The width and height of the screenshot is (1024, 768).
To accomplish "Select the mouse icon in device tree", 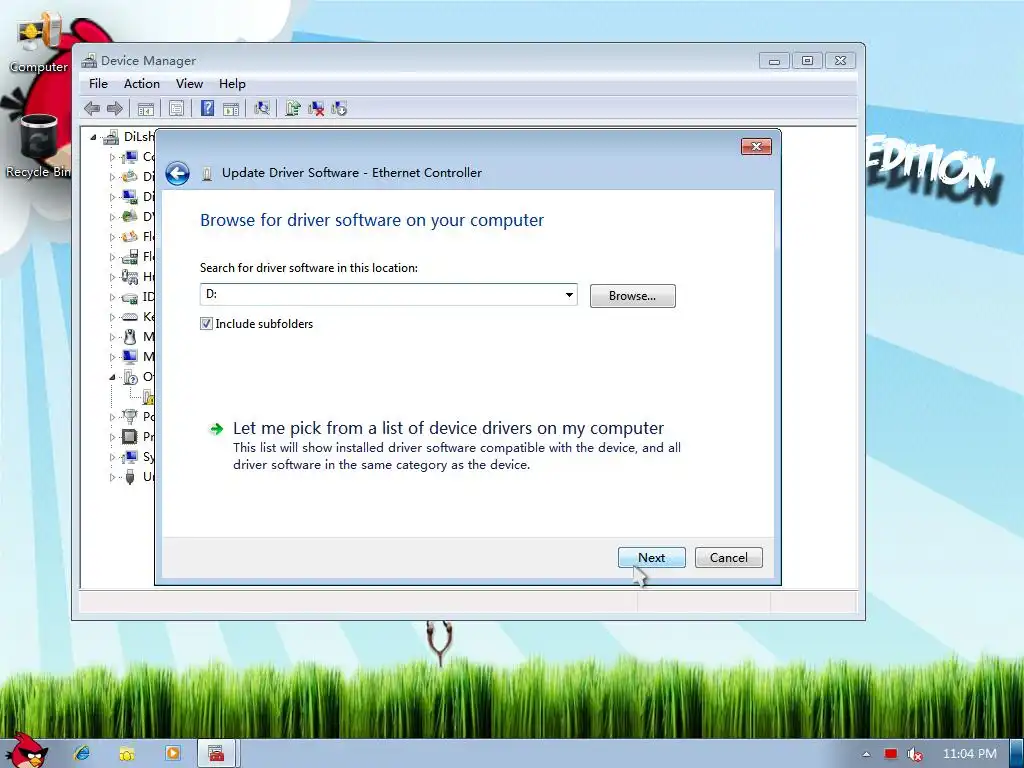I will (x=130, y=337).
